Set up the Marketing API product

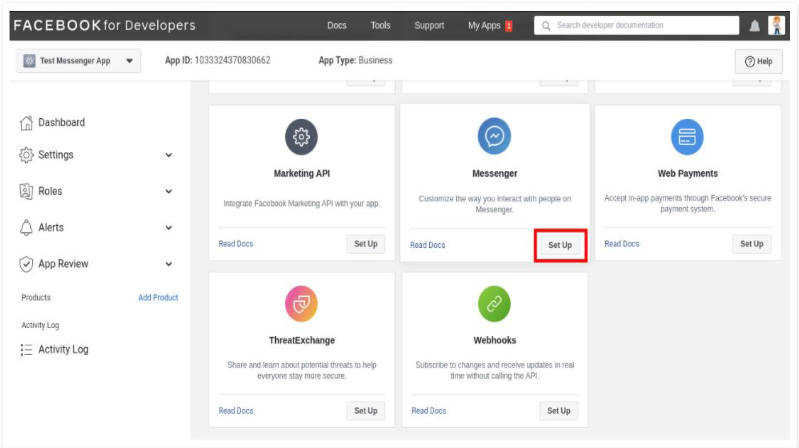coord(366,244)
